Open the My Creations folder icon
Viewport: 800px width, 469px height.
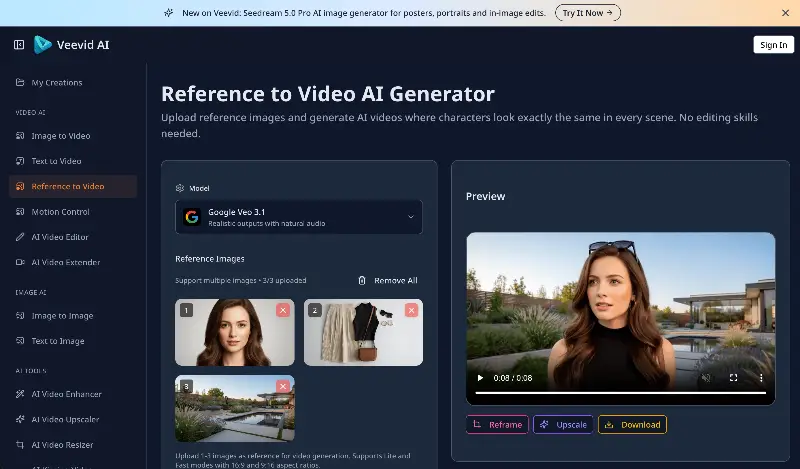coord(20,82)
